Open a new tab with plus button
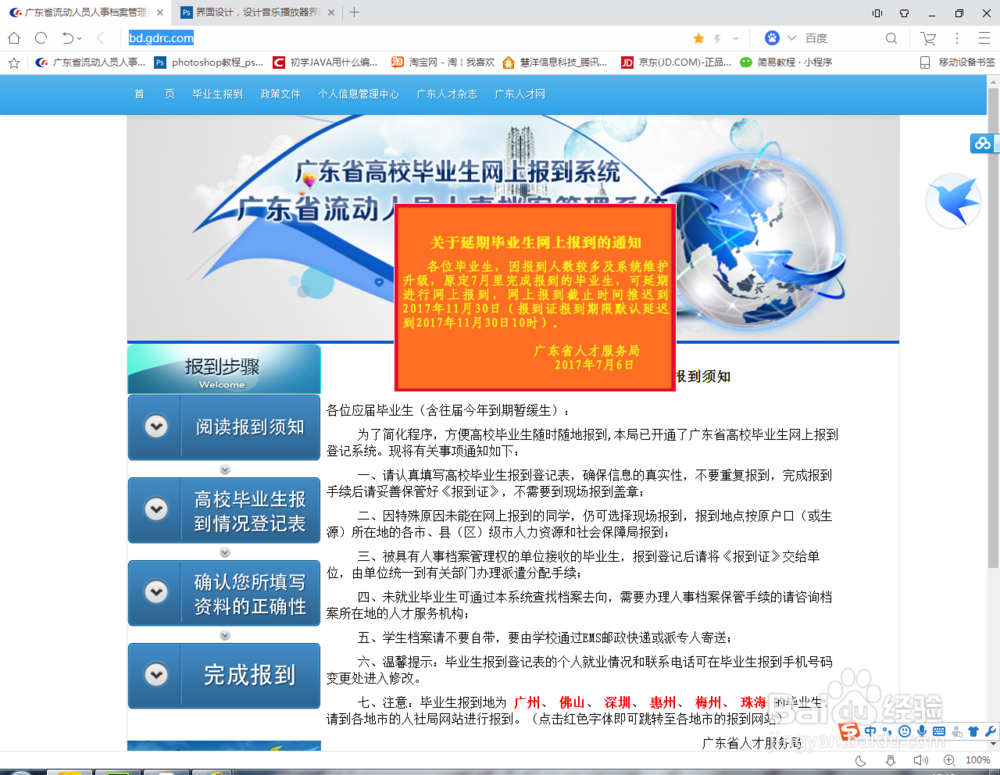 [x=355, y=12]
